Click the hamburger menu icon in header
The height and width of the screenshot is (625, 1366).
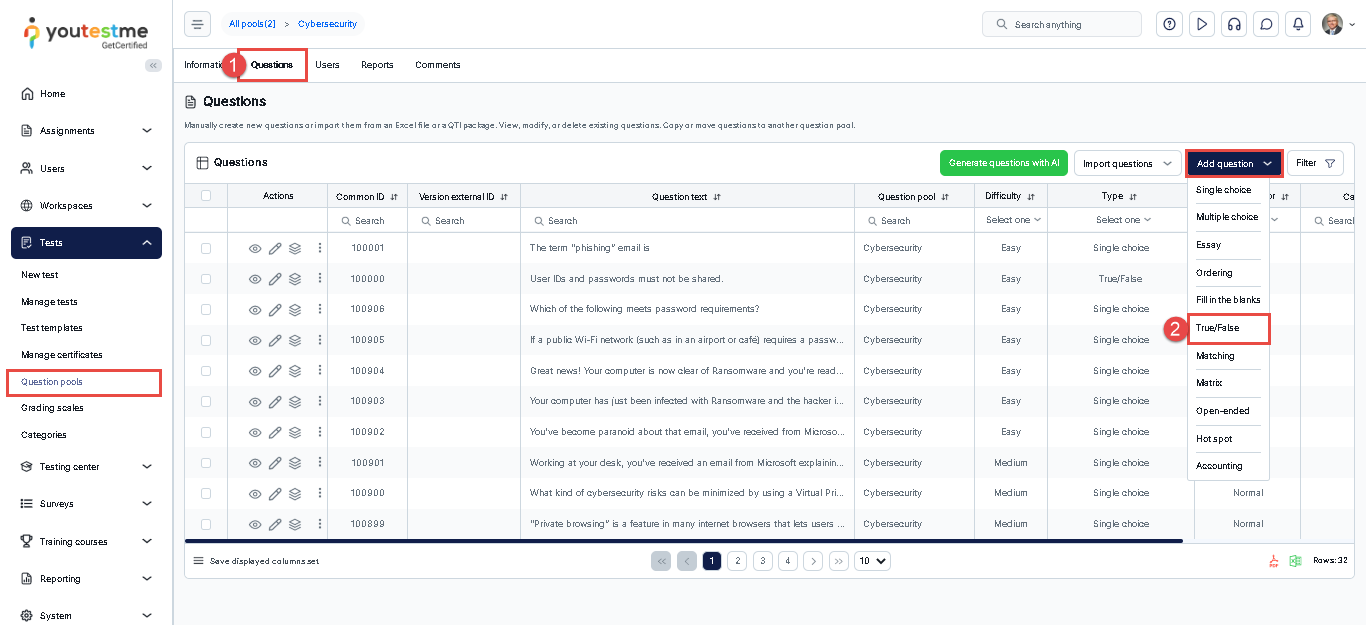point(197,24)
